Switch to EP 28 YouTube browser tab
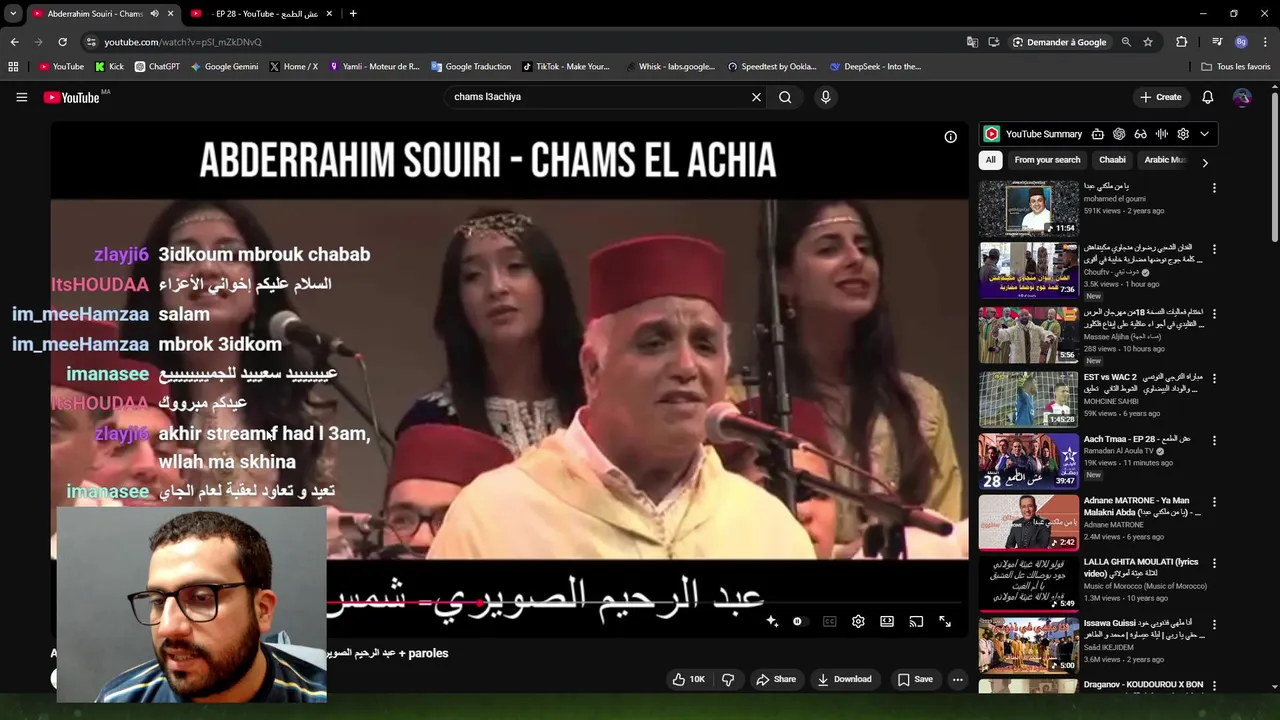The height and width of the screenshot is (720, 1280). pos(262,13)
